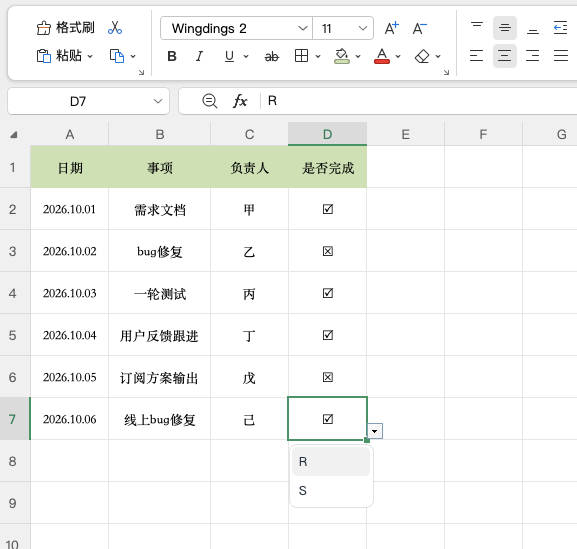Select the cell 线上bug修复
The width and height of the screenshot is (577, 549).
point(159,419)
